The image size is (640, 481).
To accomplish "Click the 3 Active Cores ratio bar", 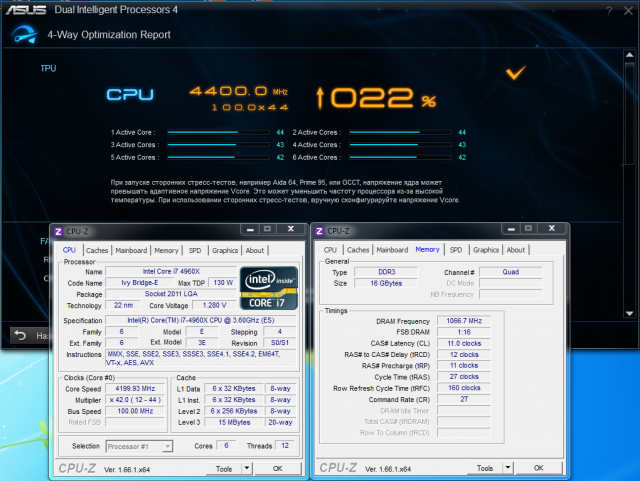I will click(218, 145).
